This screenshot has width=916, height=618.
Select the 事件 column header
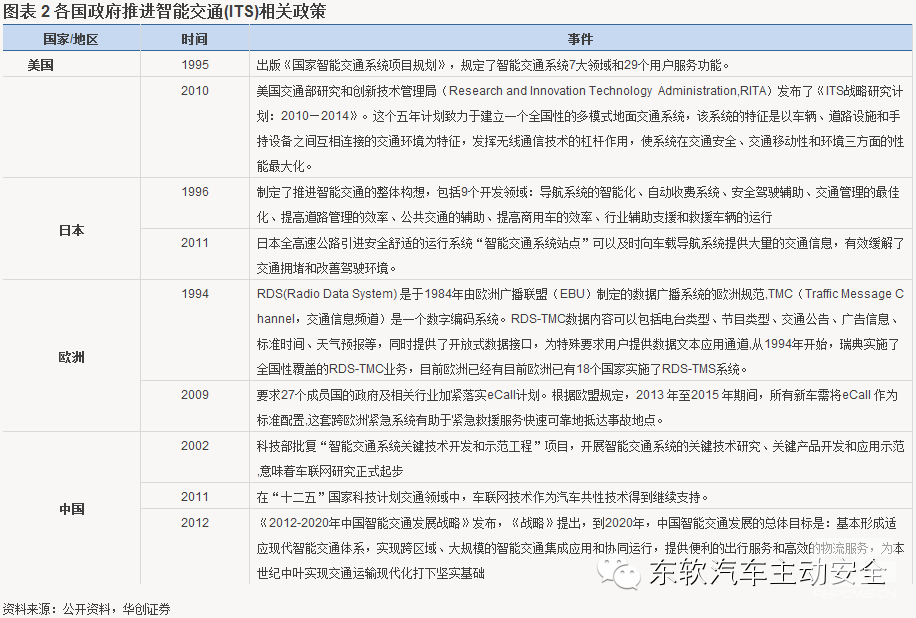pyautogui.click(x=580, y=39)
